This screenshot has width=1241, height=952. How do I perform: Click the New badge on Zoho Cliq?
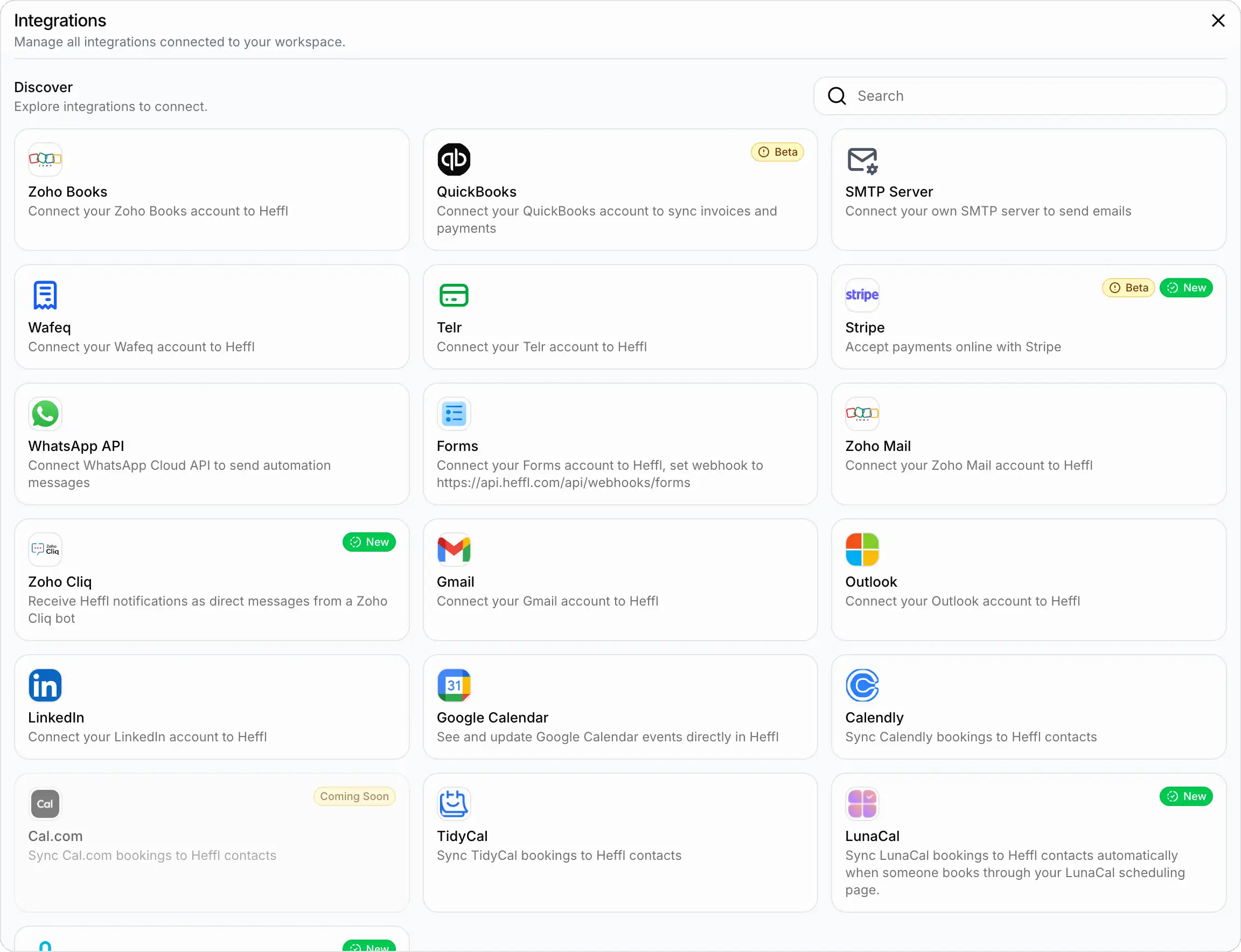click(x=369, y=543)
